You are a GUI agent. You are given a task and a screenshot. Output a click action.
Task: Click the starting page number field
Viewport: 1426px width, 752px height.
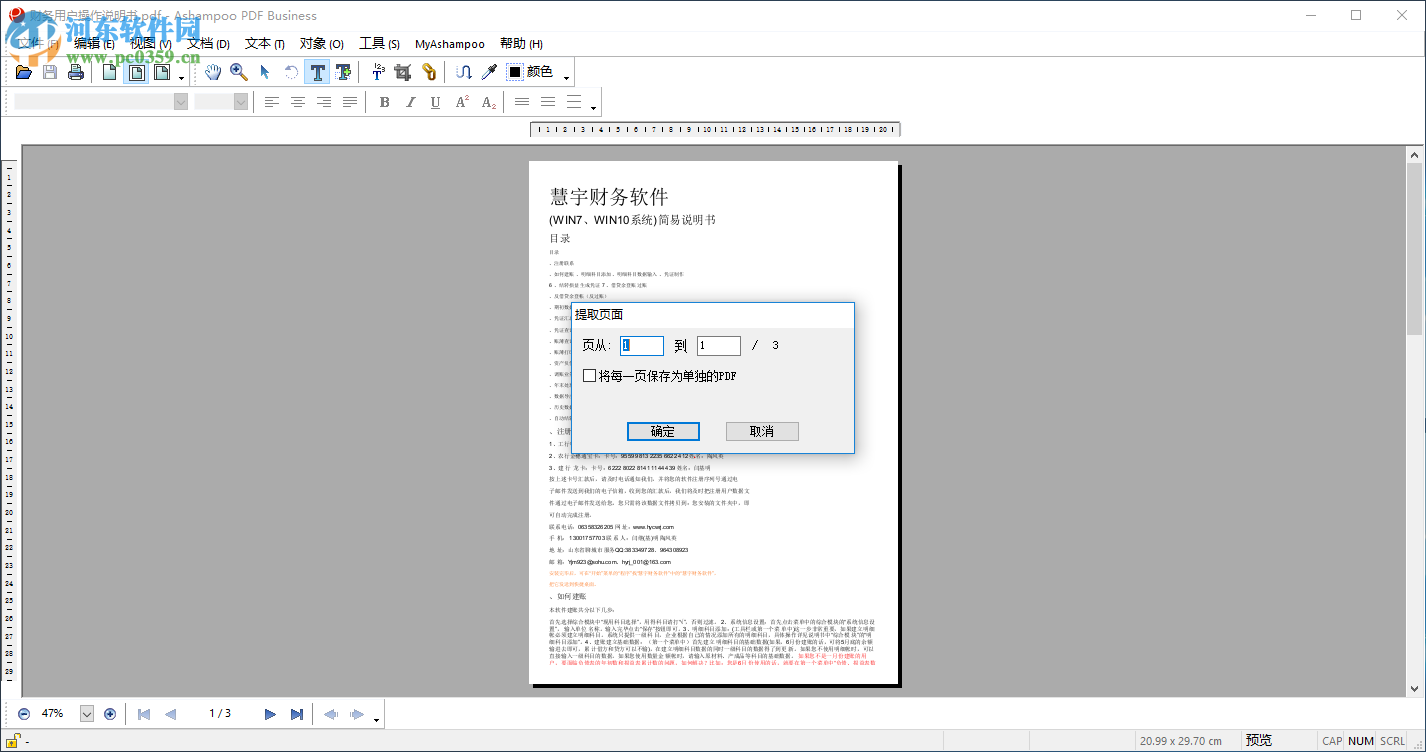(x=641, y=345)
